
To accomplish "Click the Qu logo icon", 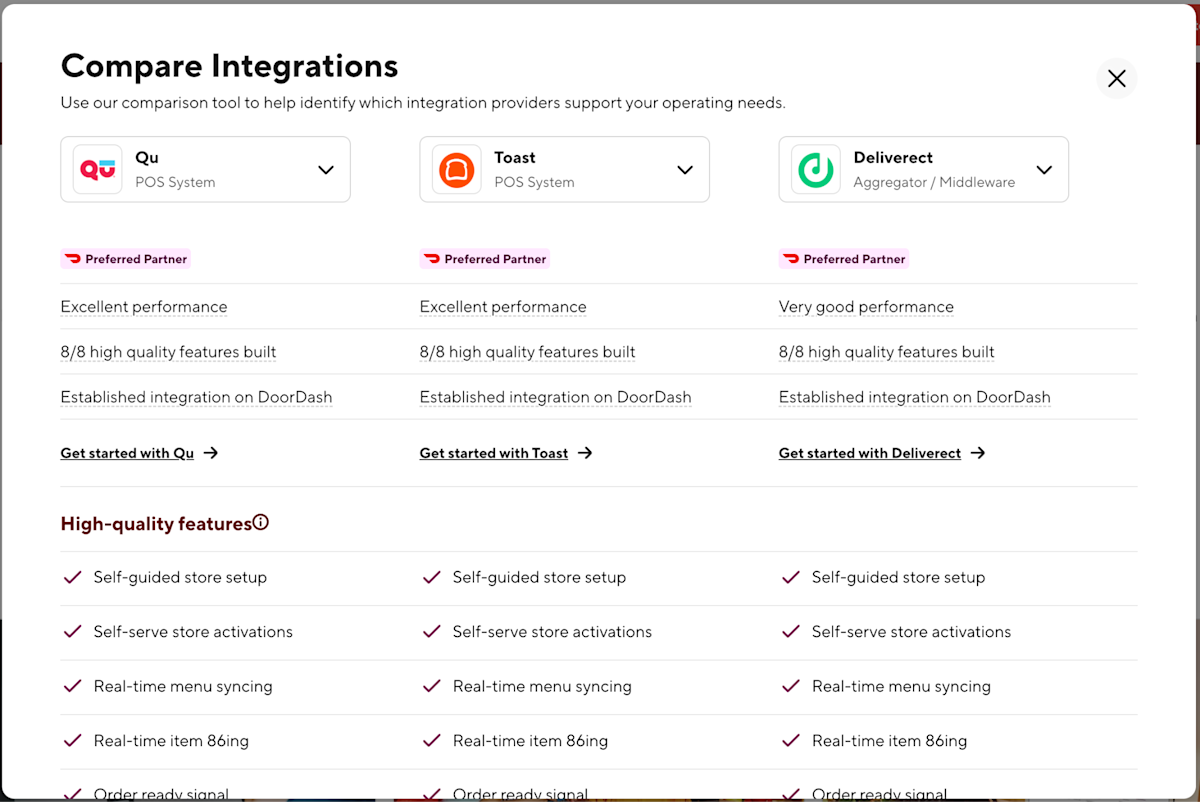I will click(98, 169).
